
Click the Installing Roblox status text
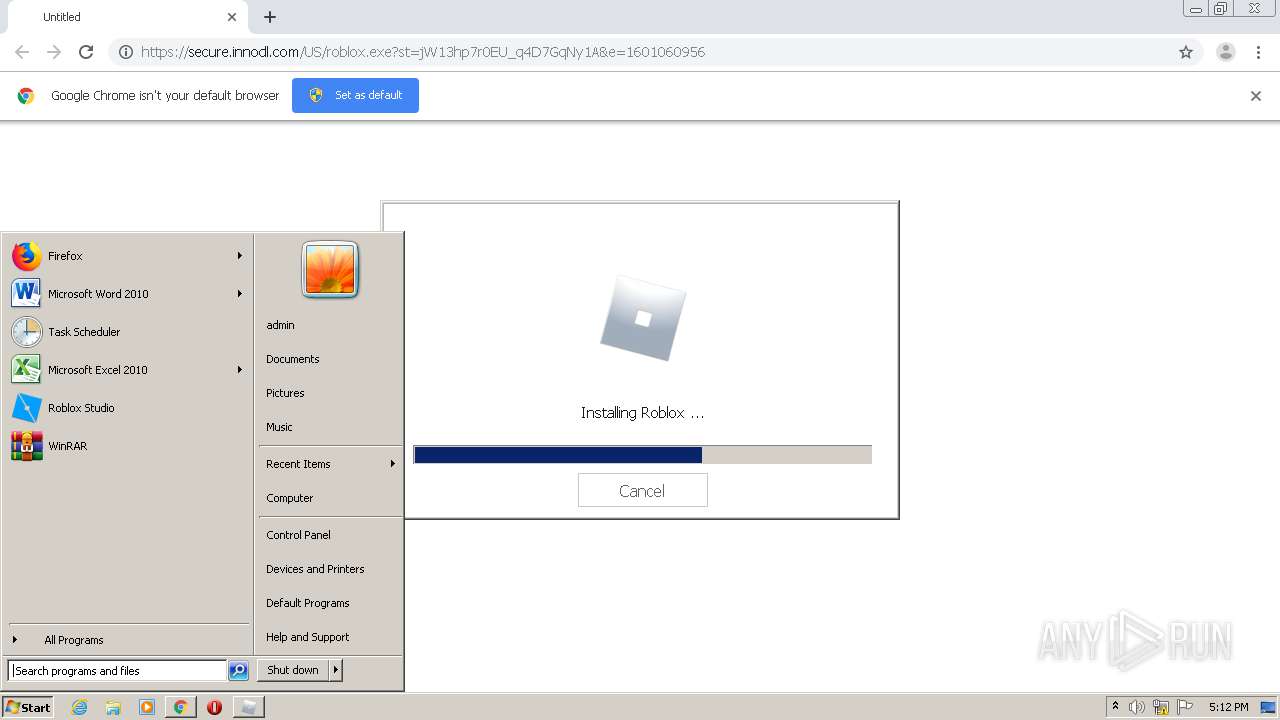pos(642,413)
